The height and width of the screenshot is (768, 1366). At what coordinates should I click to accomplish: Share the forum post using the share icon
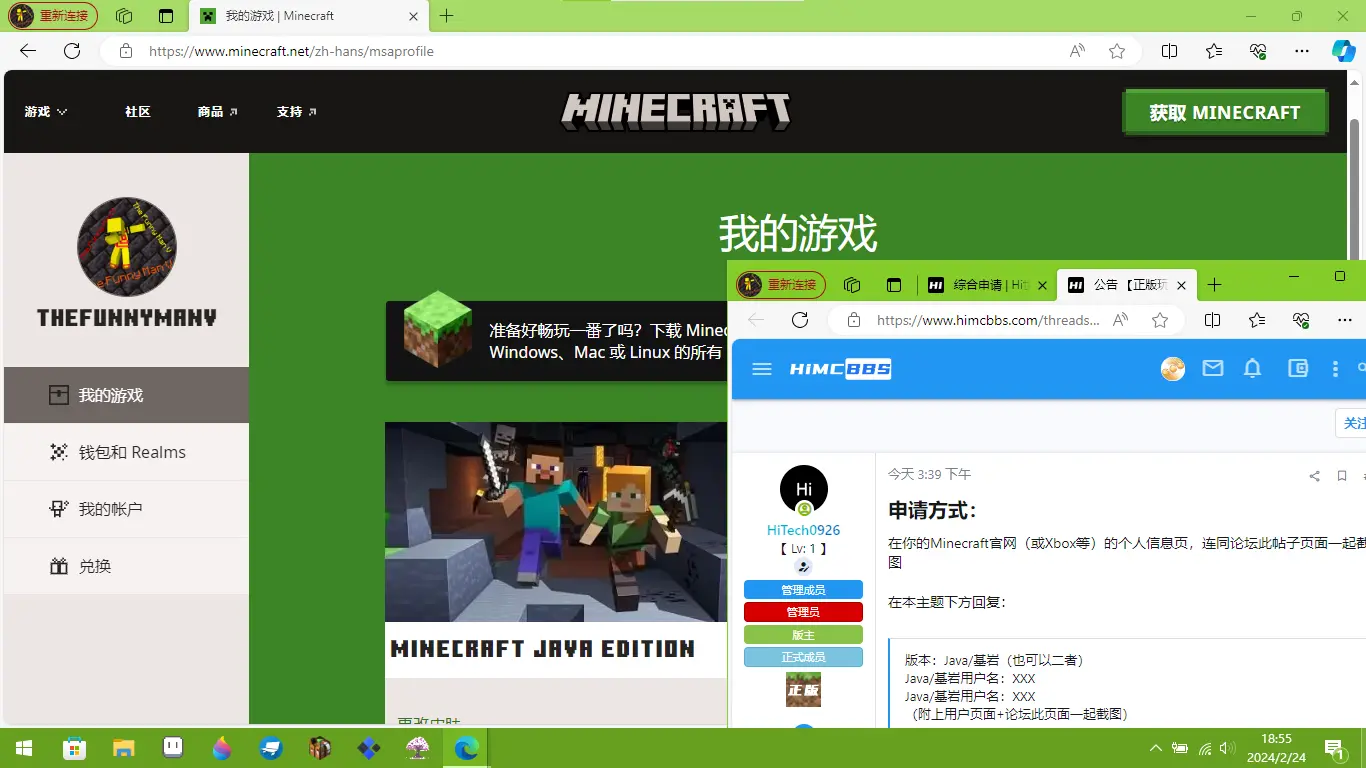(x=1314, y=476)
